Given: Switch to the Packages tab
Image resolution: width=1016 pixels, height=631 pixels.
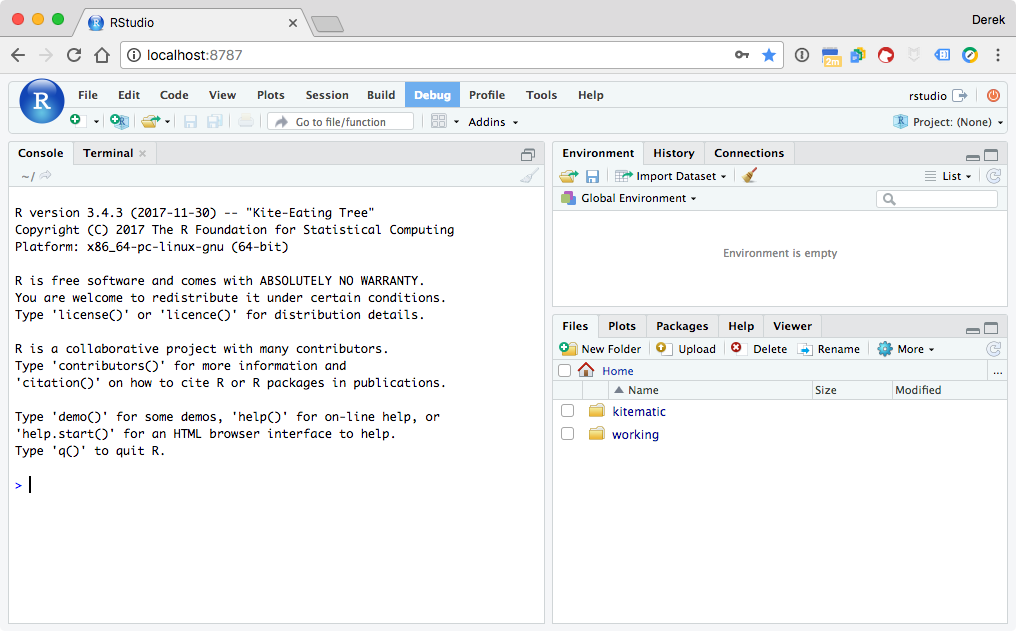Looking at the screenshot, I should [682, 326].
